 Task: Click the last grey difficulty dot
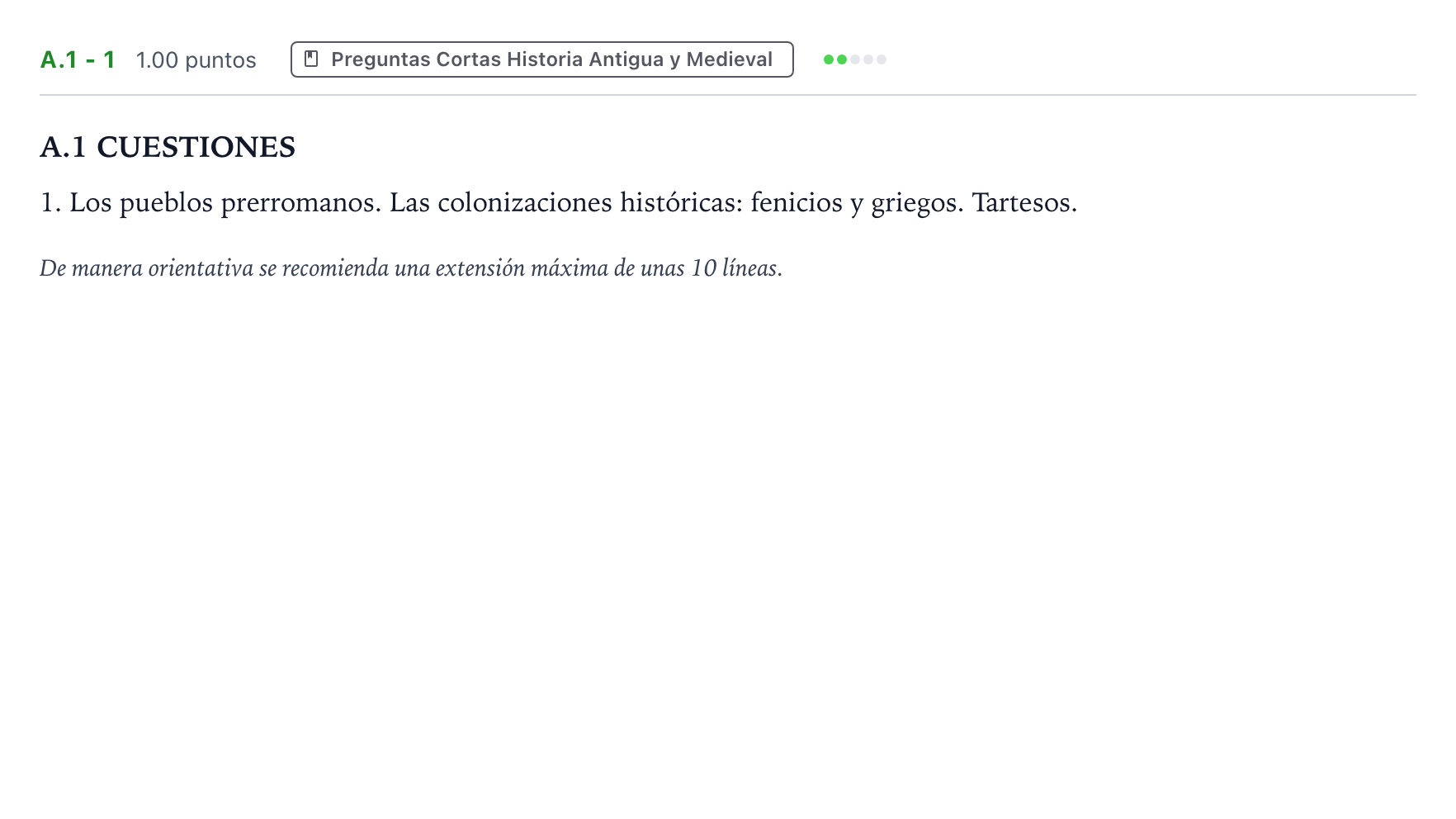(882, 59)
